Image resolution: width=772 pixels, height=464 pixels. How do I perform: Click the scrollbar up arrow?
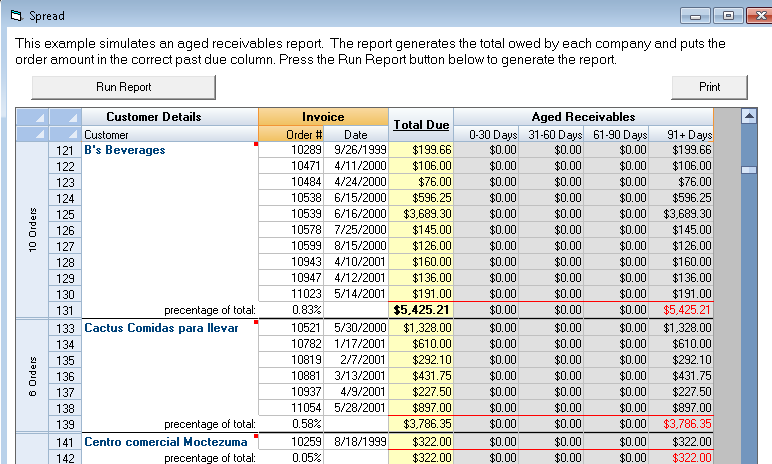(749, 116)
